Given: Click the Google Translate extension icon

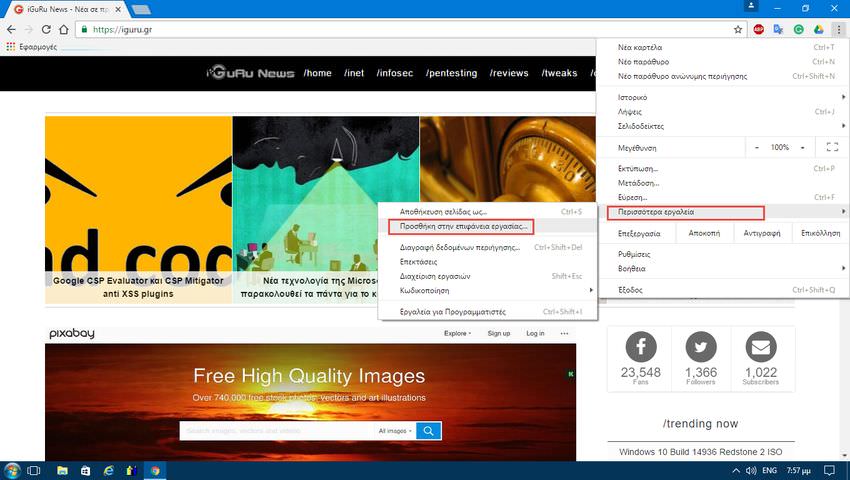Looking at the screenshot, I should [778, 30].
